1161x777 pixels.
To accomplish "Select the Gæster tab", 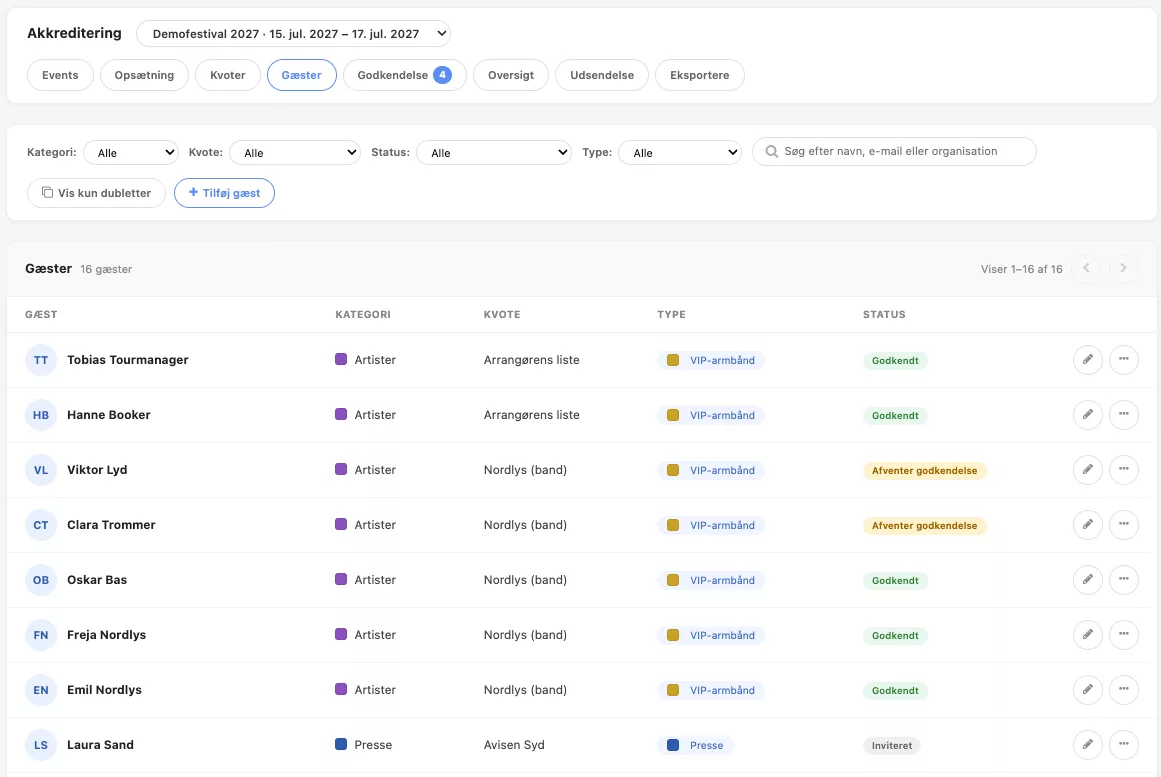I will [x=301, y=75].
